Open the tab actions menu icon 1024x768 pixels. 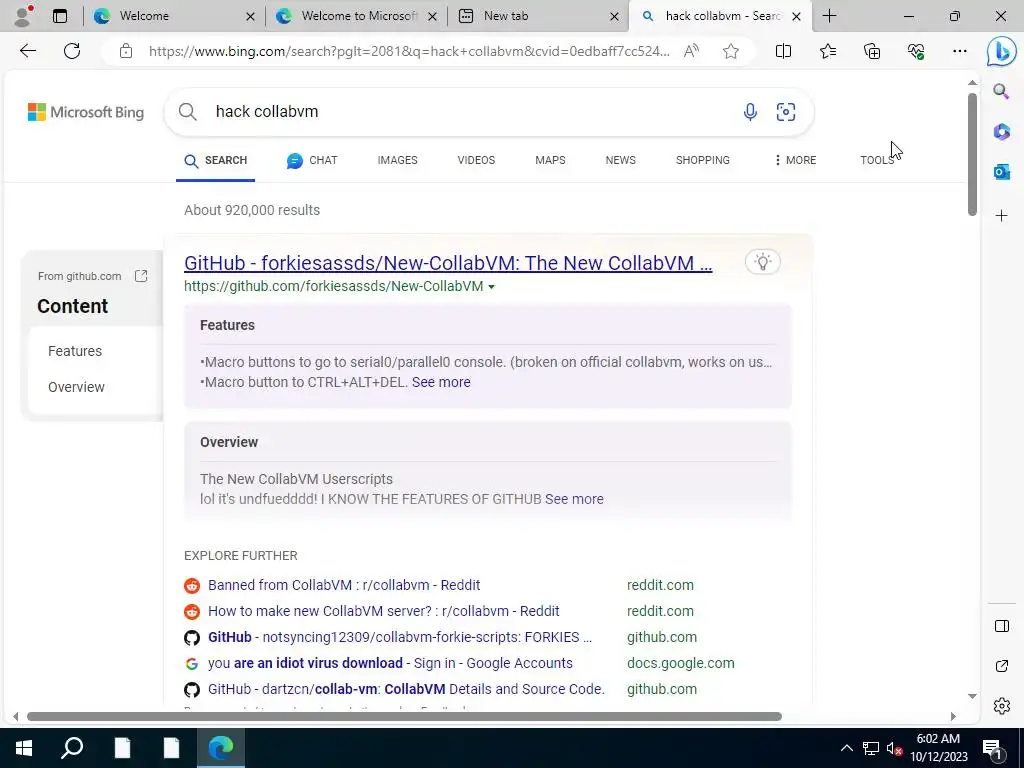(x=60, y=16)
